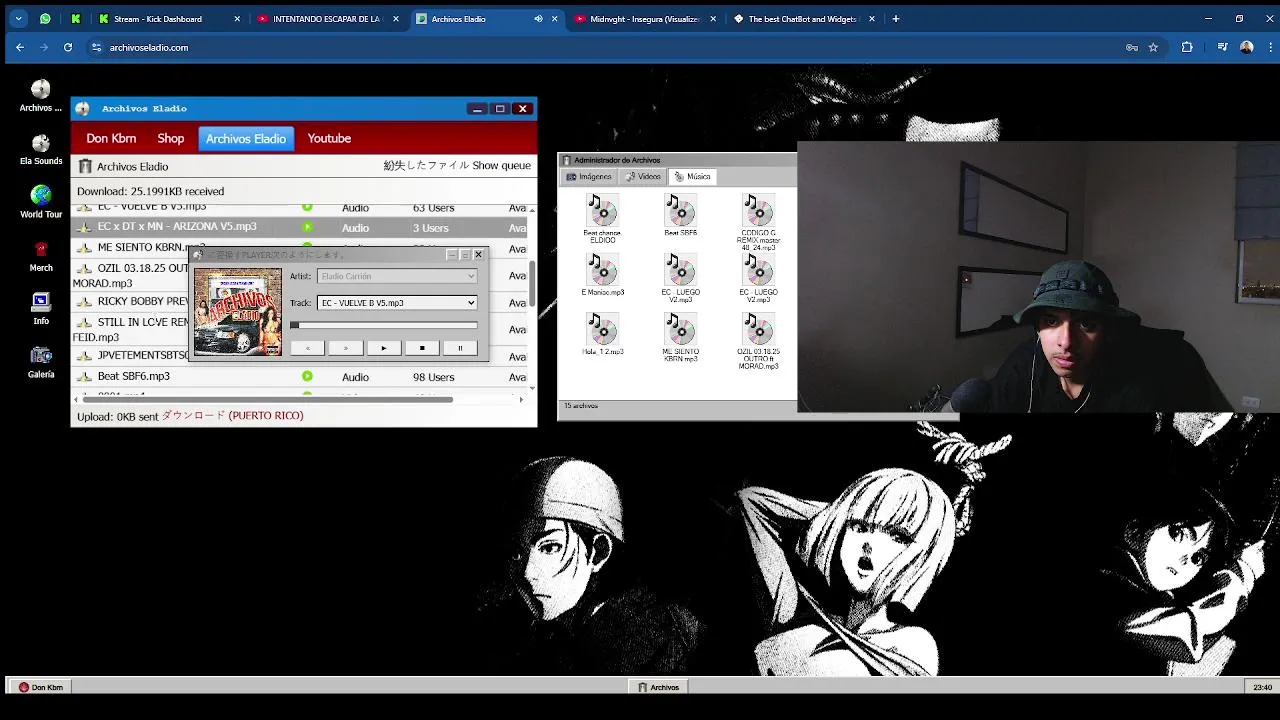
Task: Select the Beat SBF6.mp3 list row
Action: 300,376
